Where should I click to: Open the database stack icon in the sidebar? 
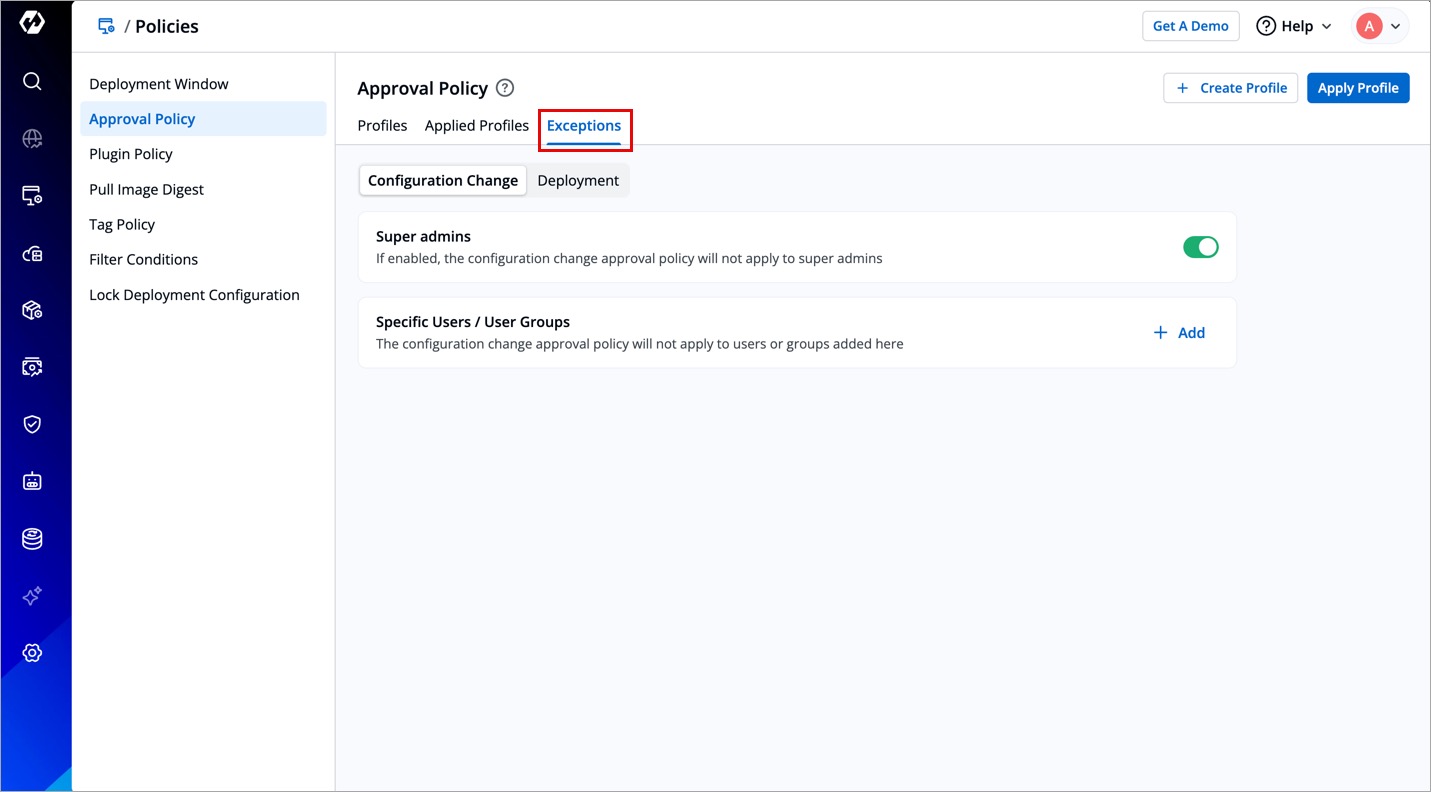32,539
